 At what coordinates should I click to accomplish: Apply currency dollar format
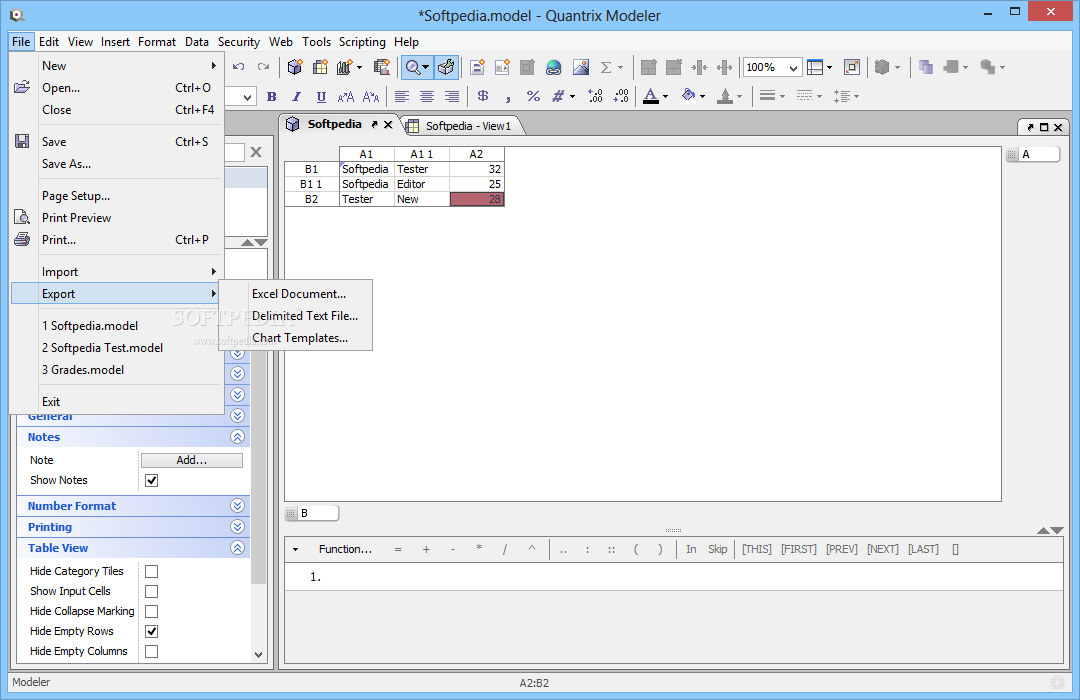(x=483, y=96)
